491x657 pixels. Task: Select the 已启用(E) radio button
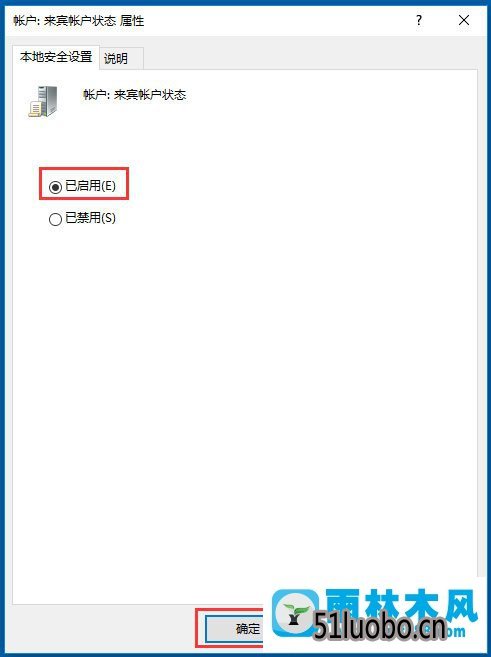pyautogui.click(x=55, y=187)
